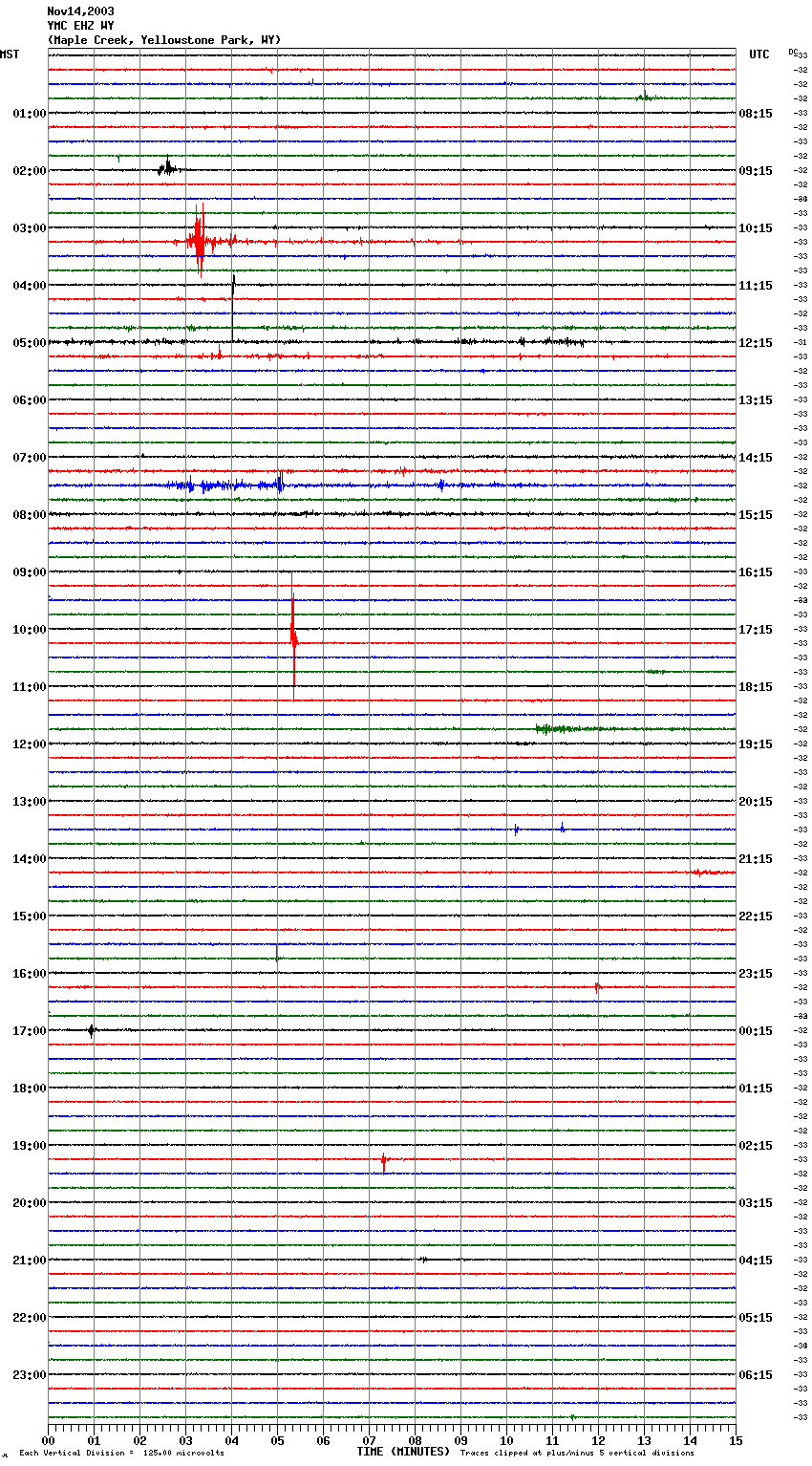The image size is (812, 1466).
Task: Click the 04:15 UTC time label
Action: (756, 1261)
